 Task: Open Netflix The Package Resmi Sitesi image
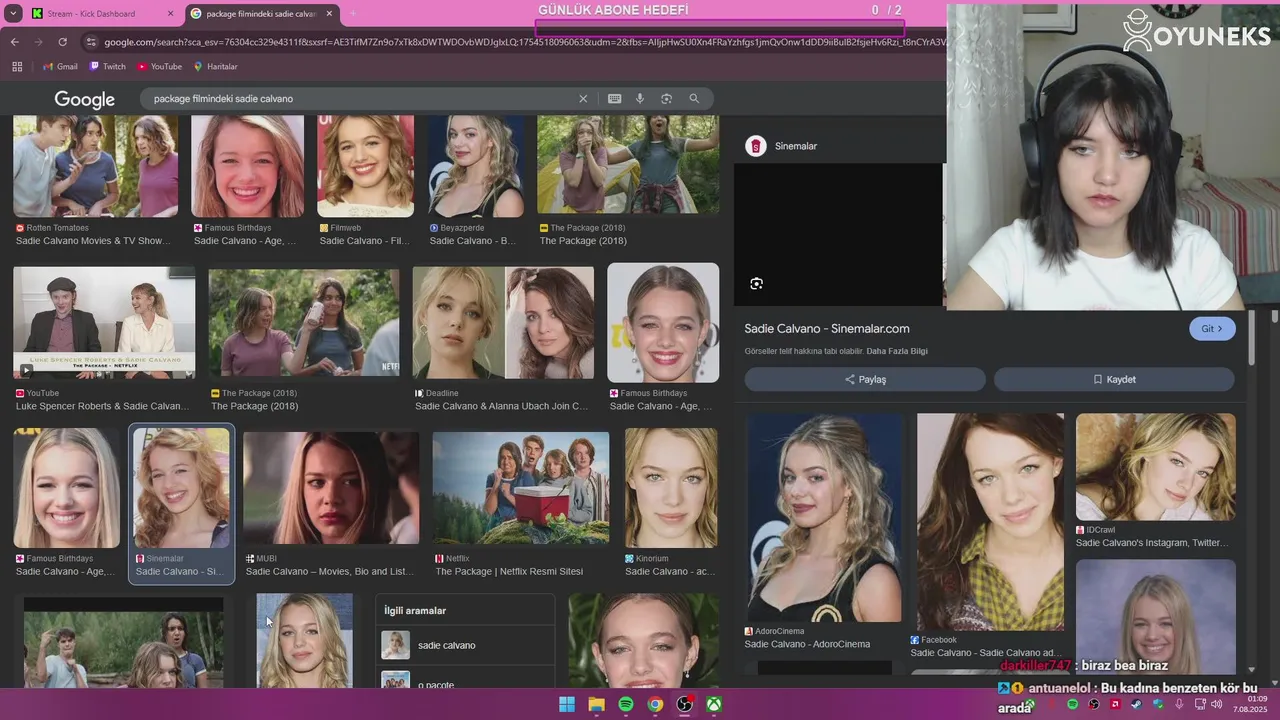point(521,505)
